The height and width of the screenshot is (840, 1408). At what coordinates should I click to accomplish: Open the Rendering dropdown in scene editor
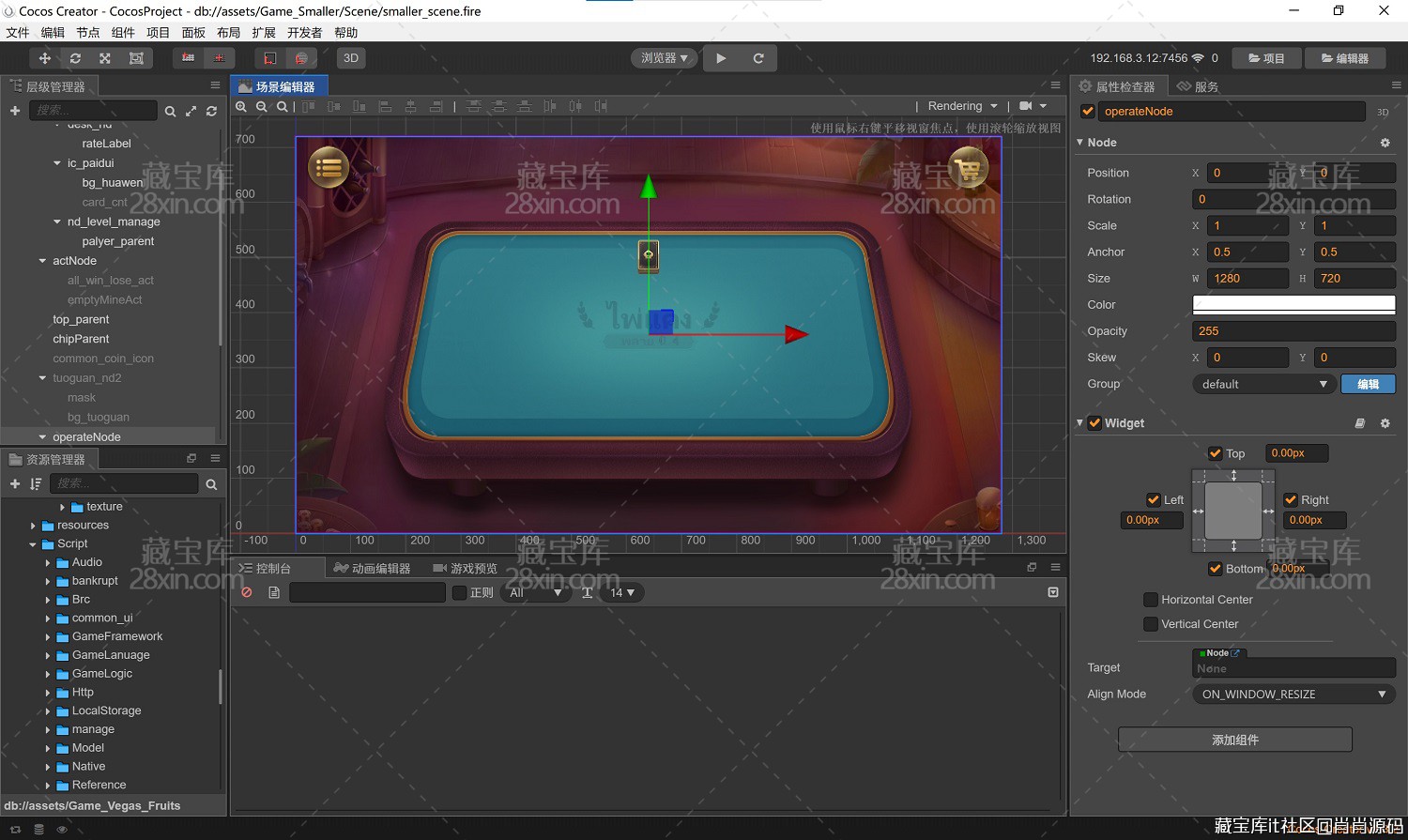962,106
